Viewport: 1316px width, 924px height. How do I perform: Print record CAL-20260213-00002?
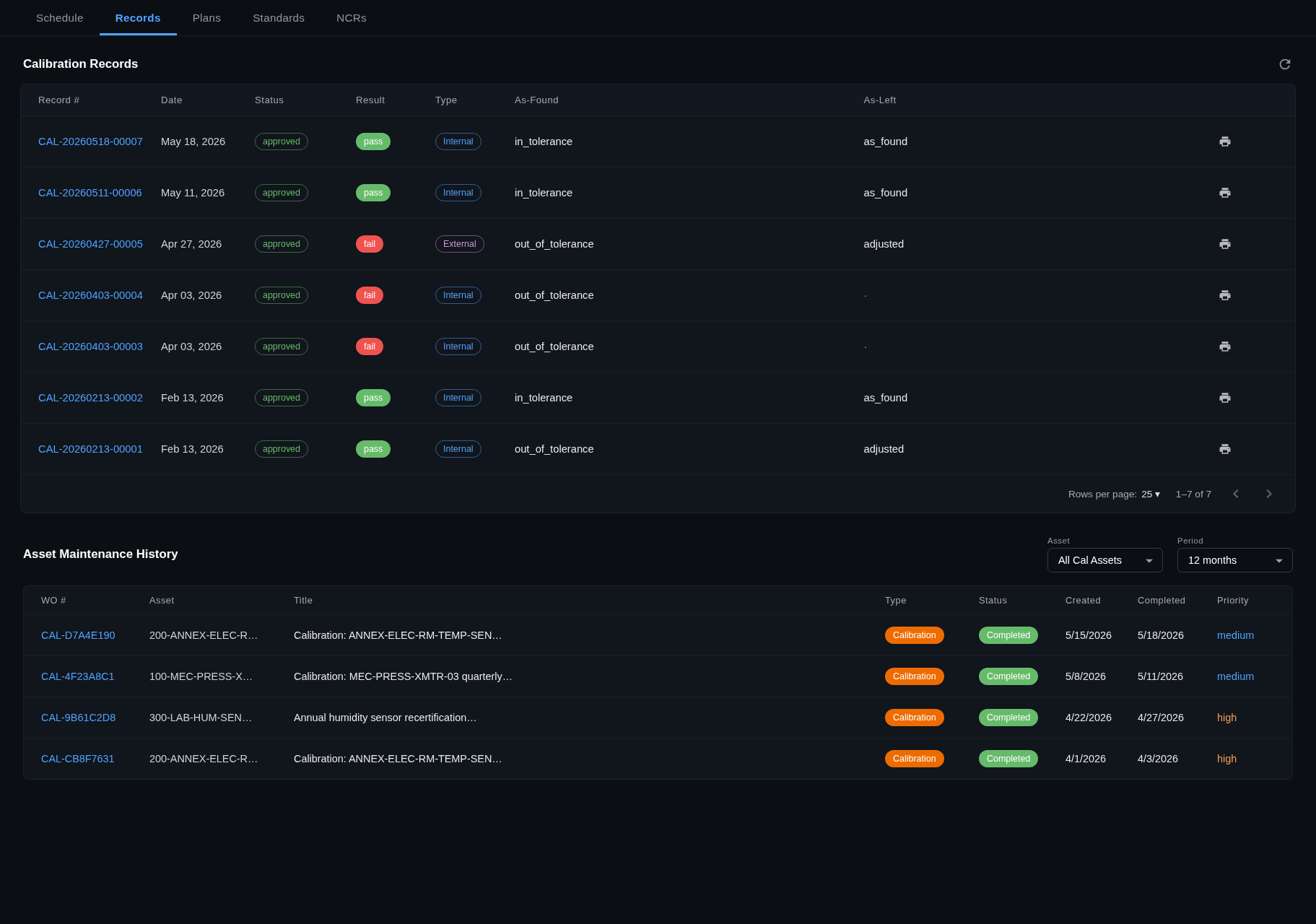[1225, 398]
